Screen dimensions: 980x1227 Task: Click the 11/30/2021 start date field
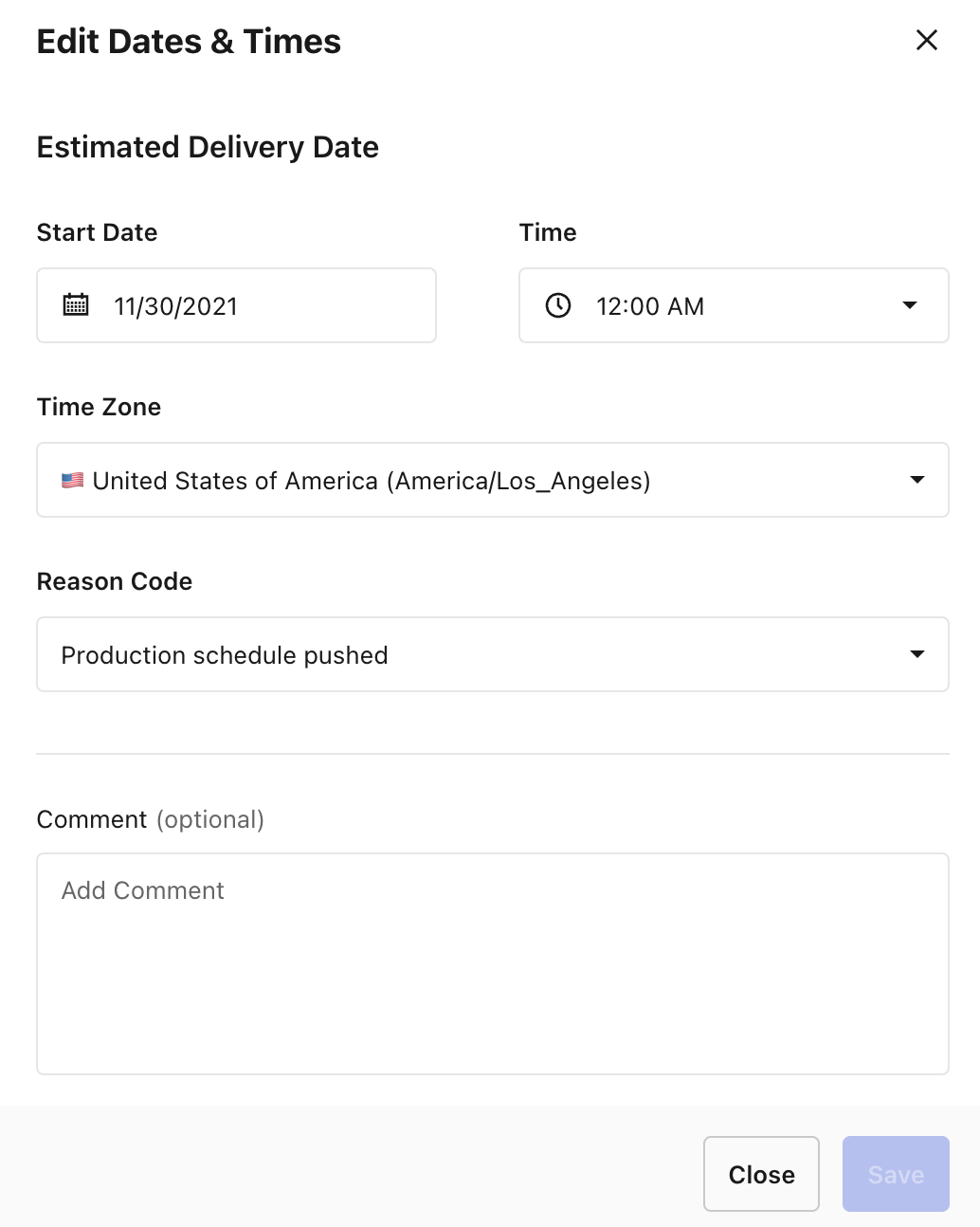coord(236,305)
